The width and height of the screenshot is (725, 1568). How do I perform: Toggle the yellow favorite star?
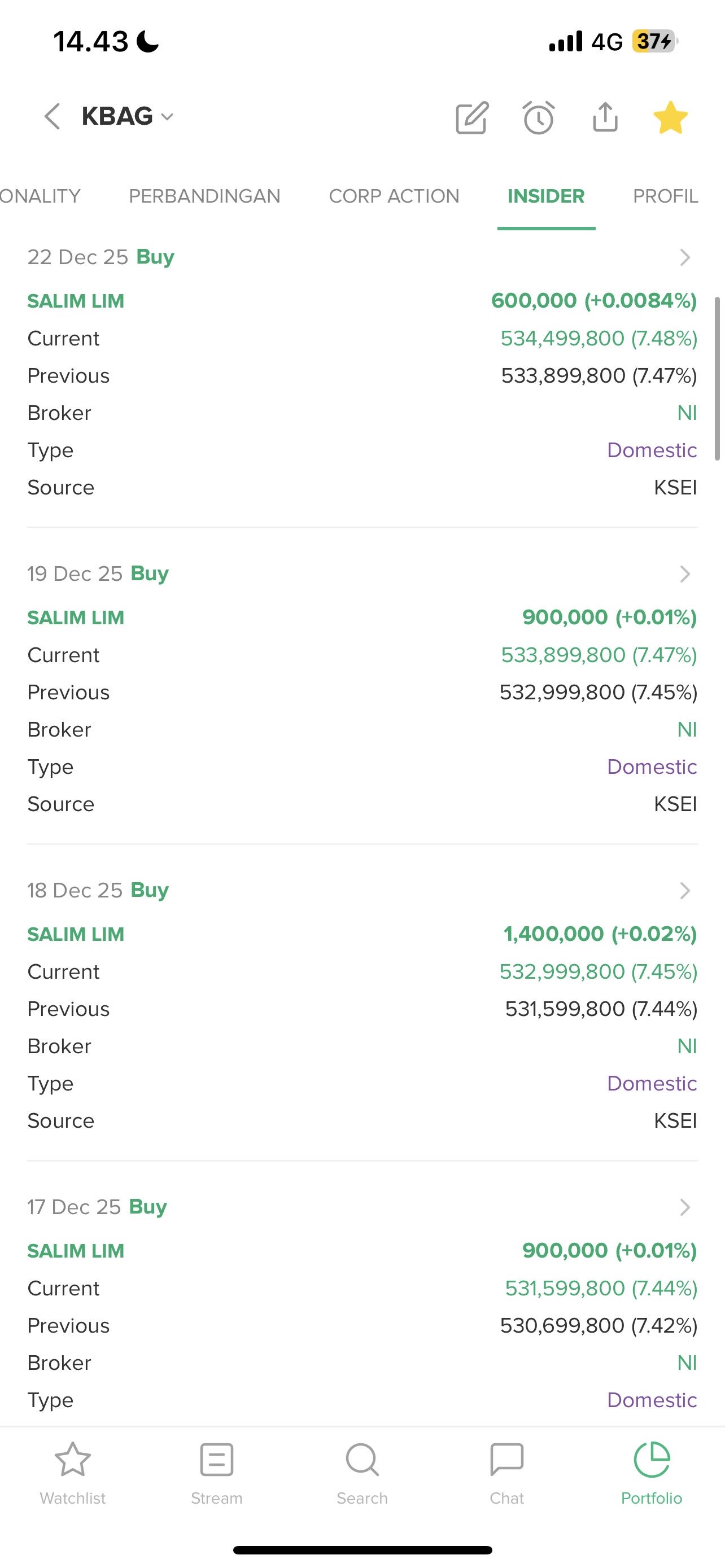tap(670, 117)
